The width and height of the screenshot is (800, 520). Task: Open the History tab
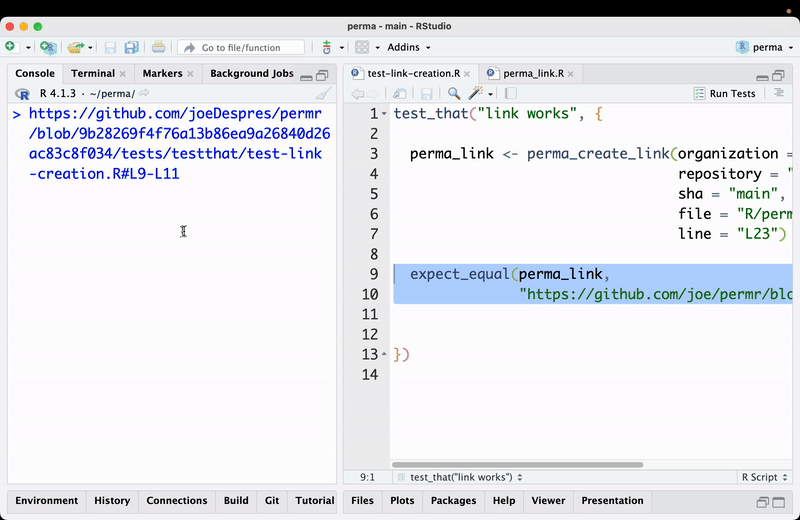[x=112, y=501]
